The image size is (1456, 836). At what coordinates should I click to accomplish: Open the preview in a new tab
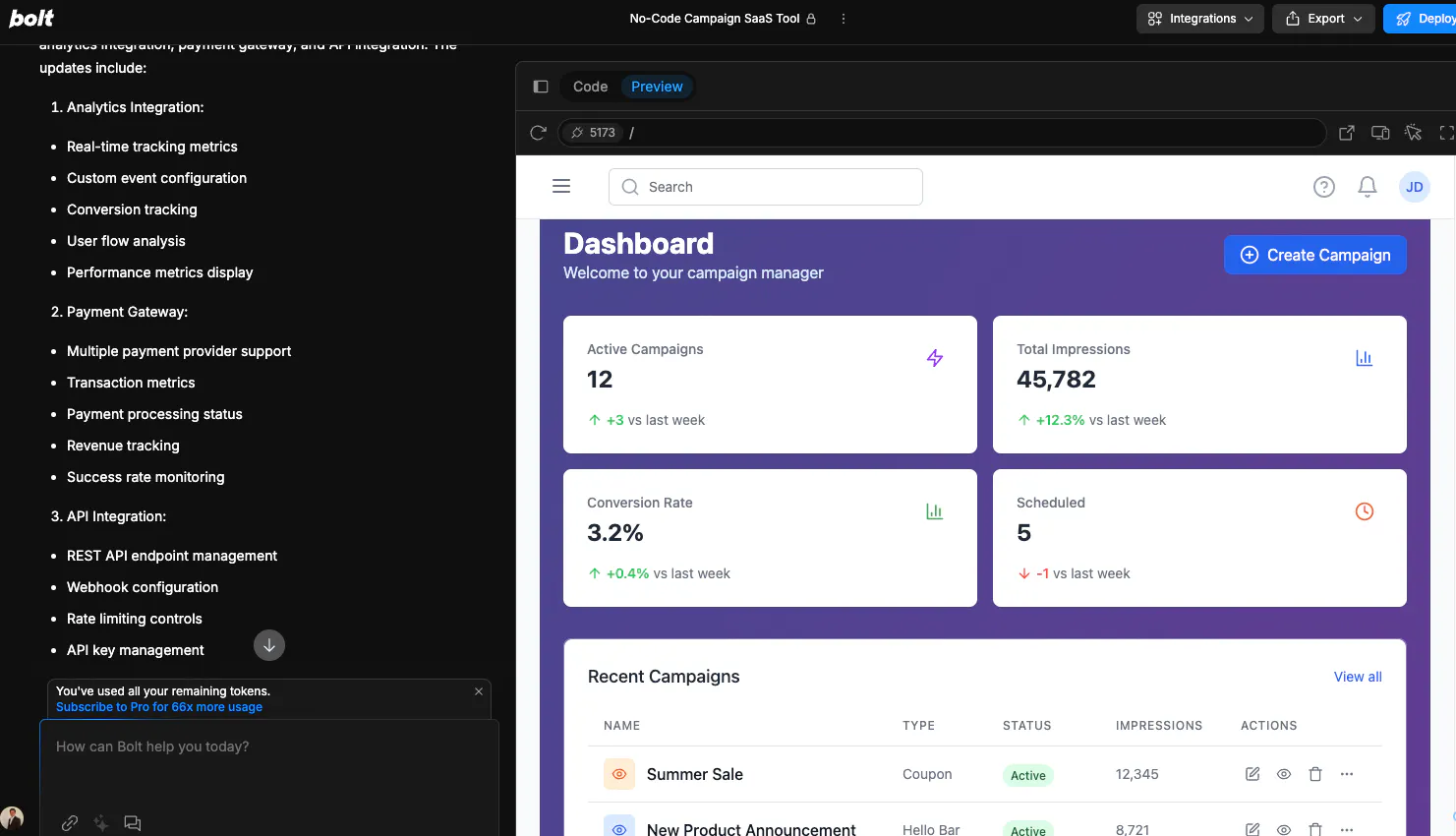[x=1347, y=133]
